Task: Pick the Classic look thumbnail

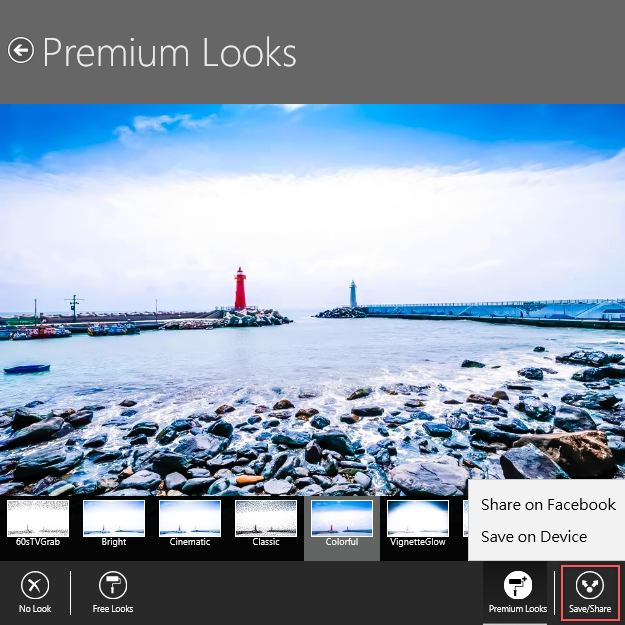Action: tap(266, 519)
